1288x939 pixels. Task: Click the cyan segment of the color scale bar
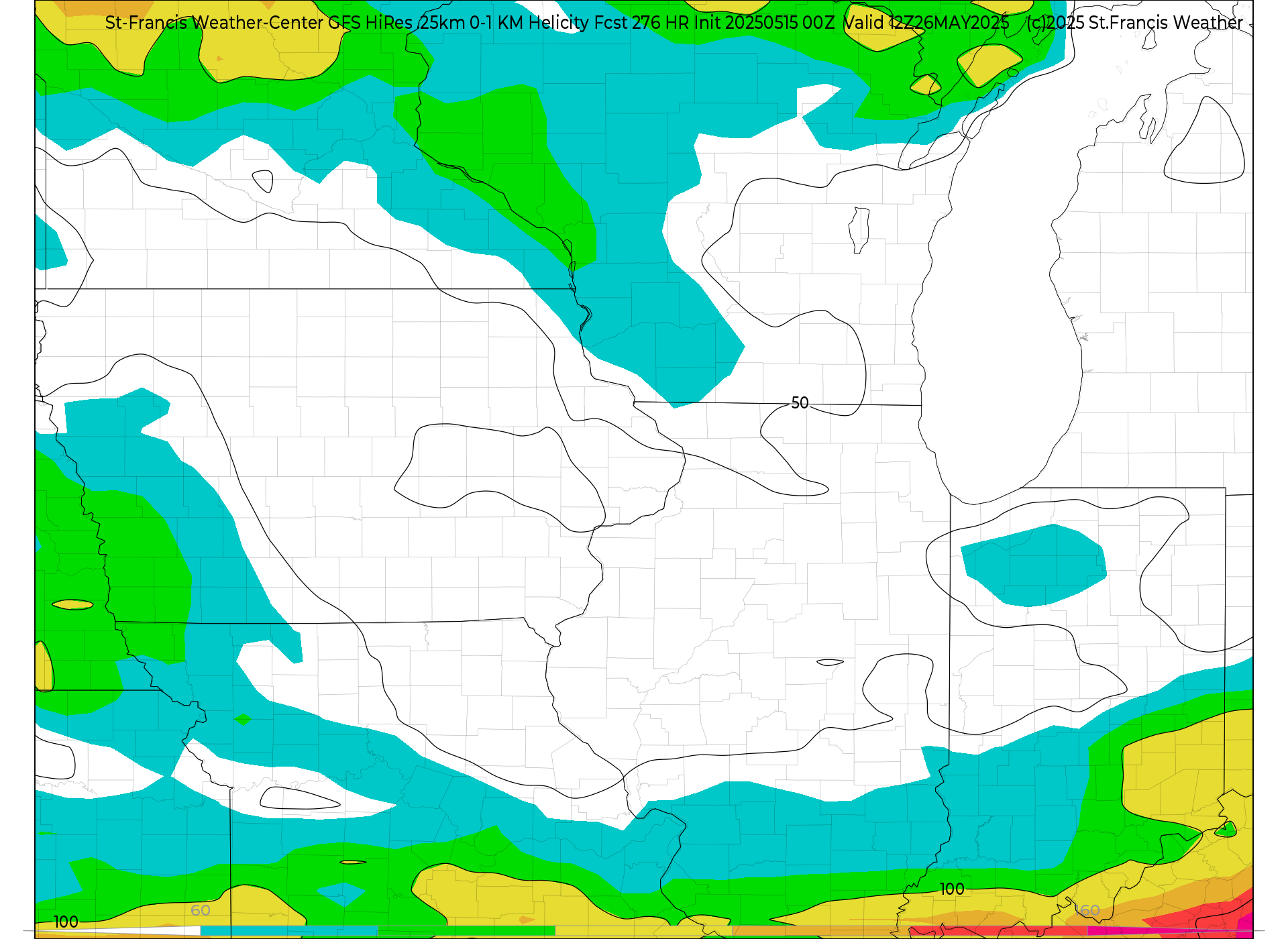pos(289,930)
